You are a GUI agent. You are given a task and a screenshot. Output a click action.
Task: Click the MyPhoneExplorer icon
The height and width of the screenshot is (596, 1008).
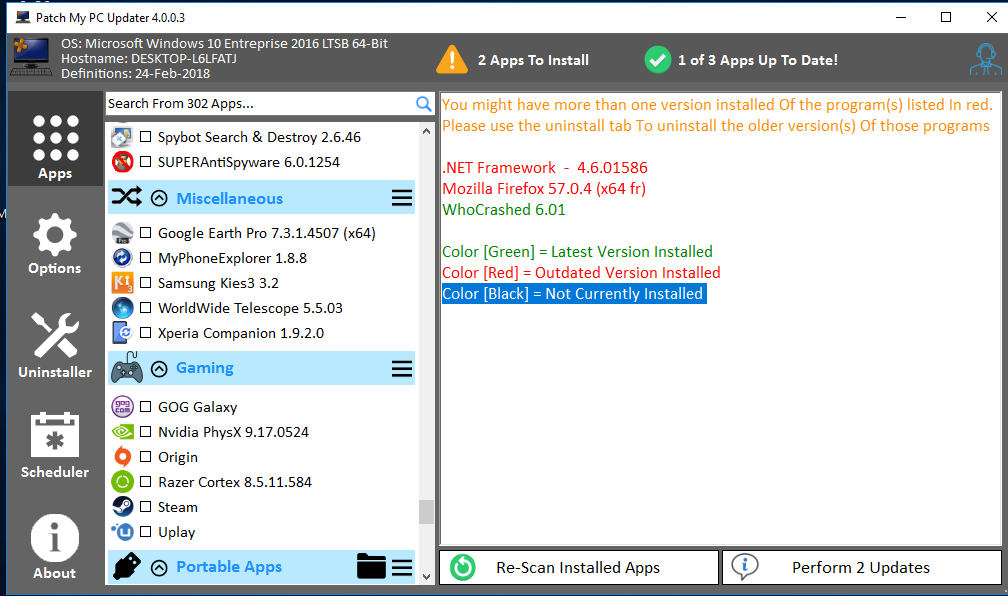pos(122,258)
